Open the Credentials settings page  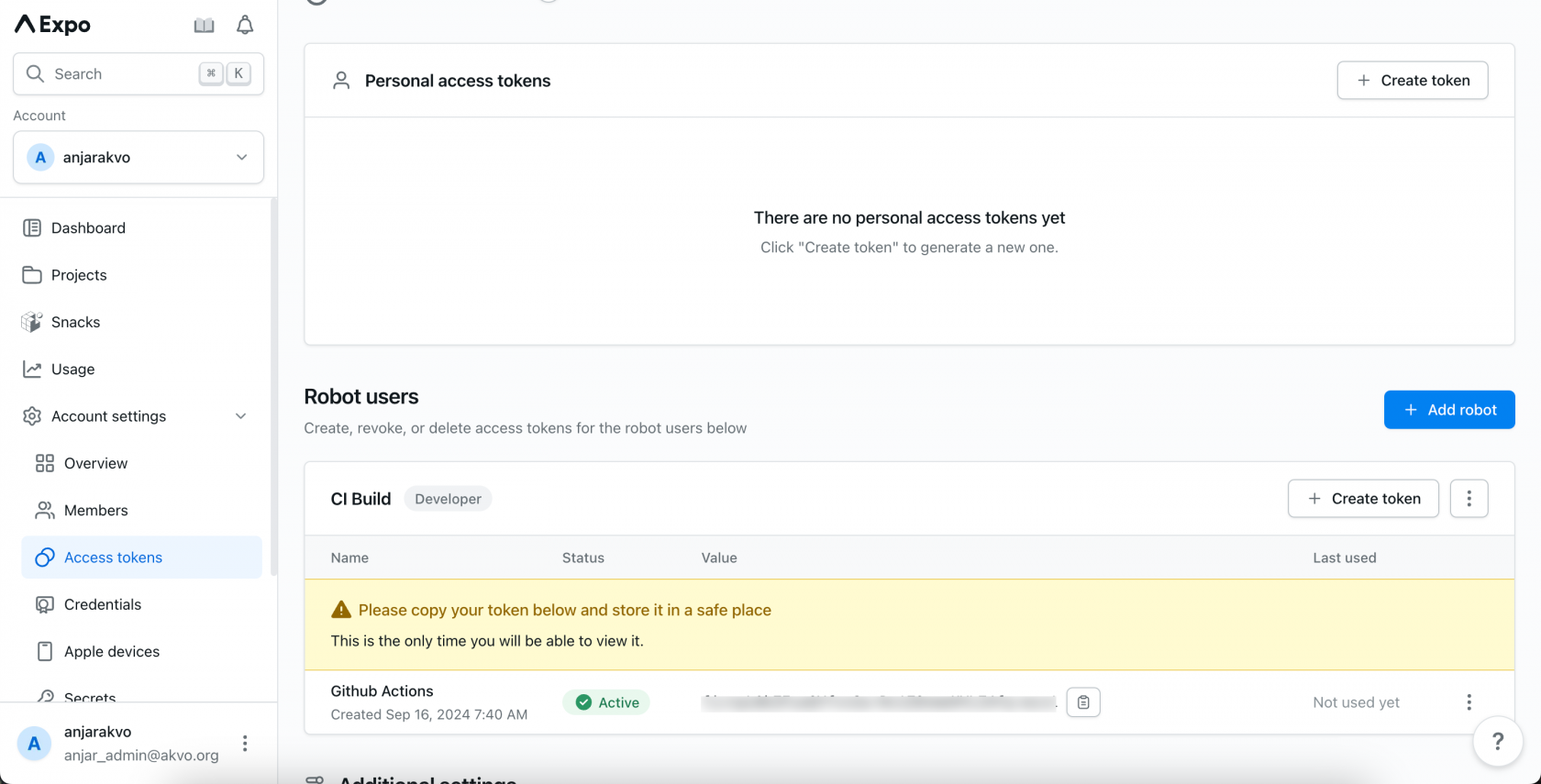point(103,605)
